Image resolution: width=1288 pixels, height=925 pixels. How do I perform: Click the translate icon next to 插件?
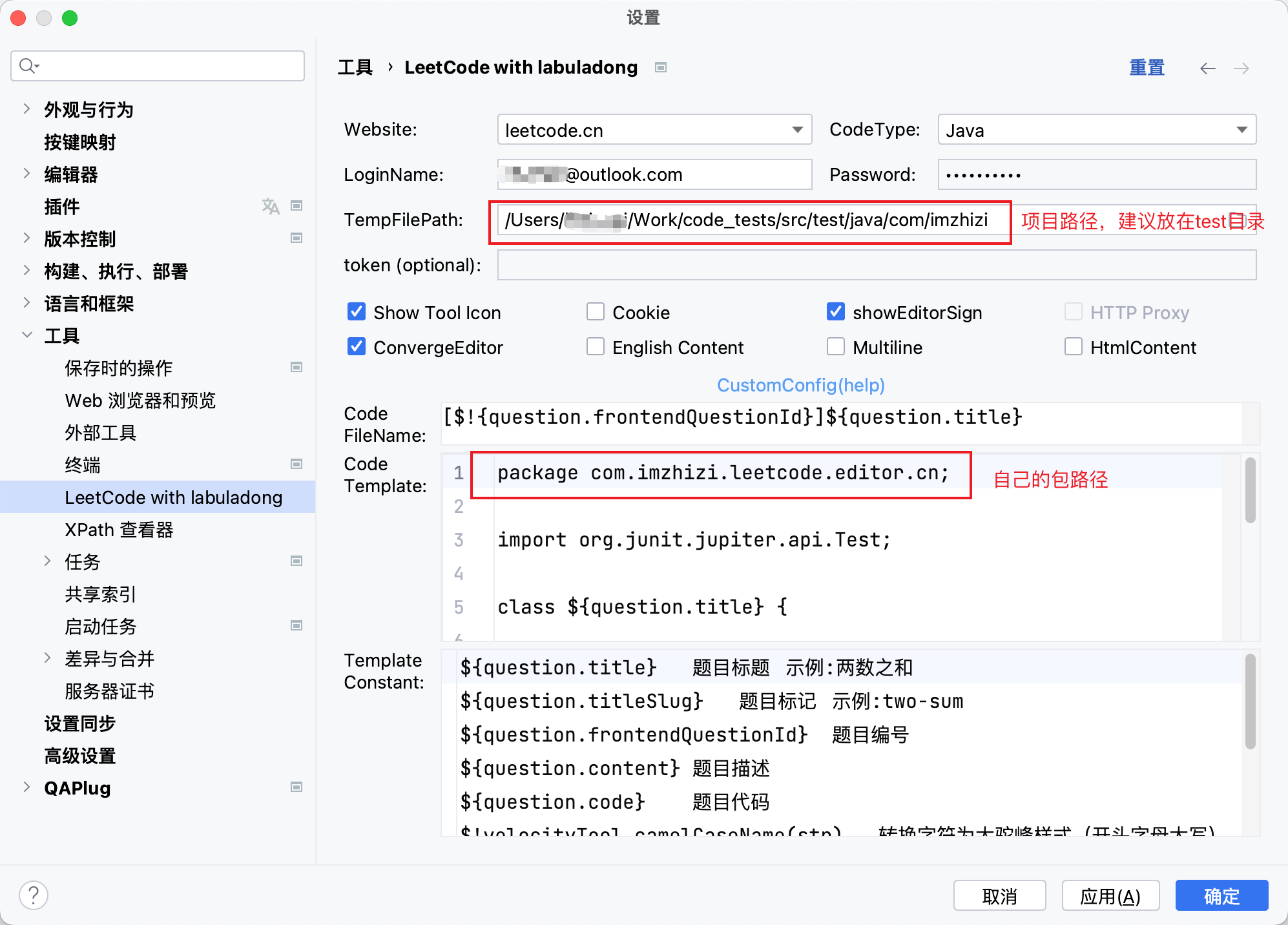(x=271, y=206)
